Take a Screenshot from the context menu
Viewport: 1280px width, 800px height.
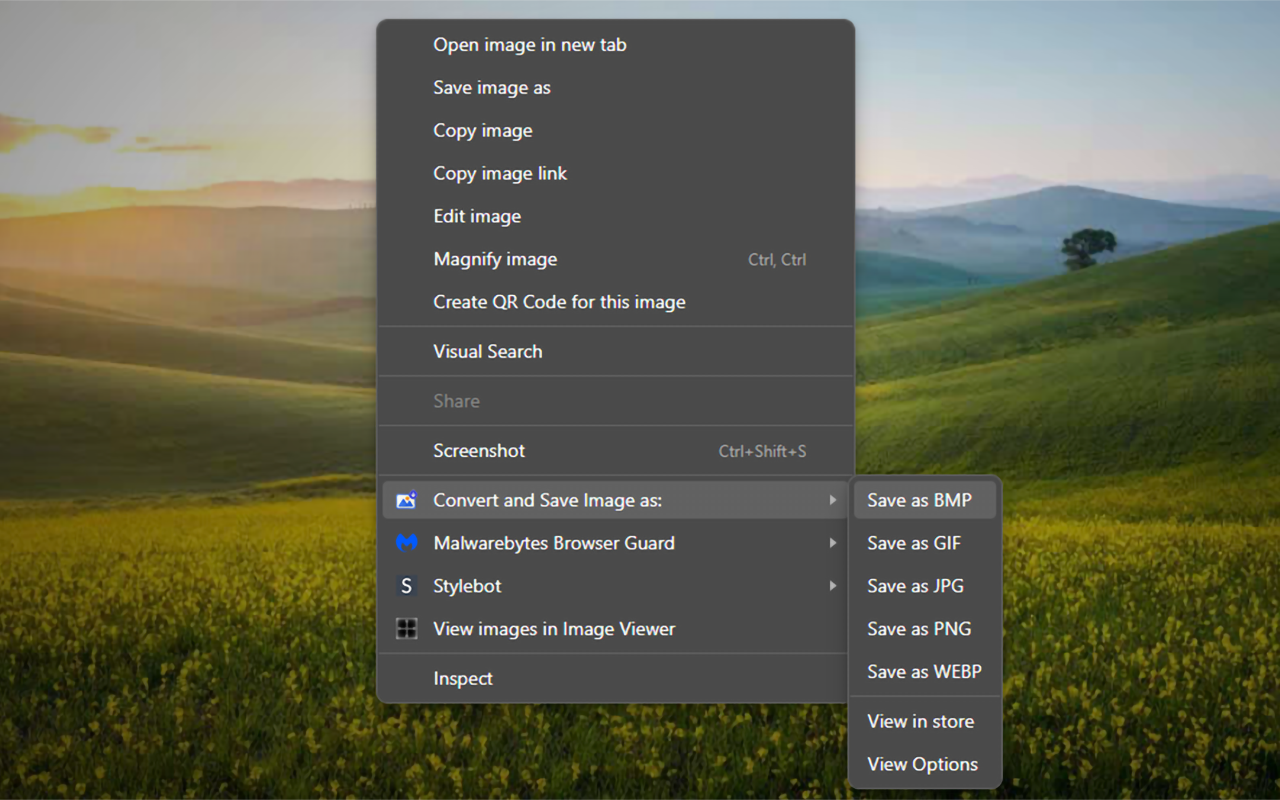[x=478, y=451]
